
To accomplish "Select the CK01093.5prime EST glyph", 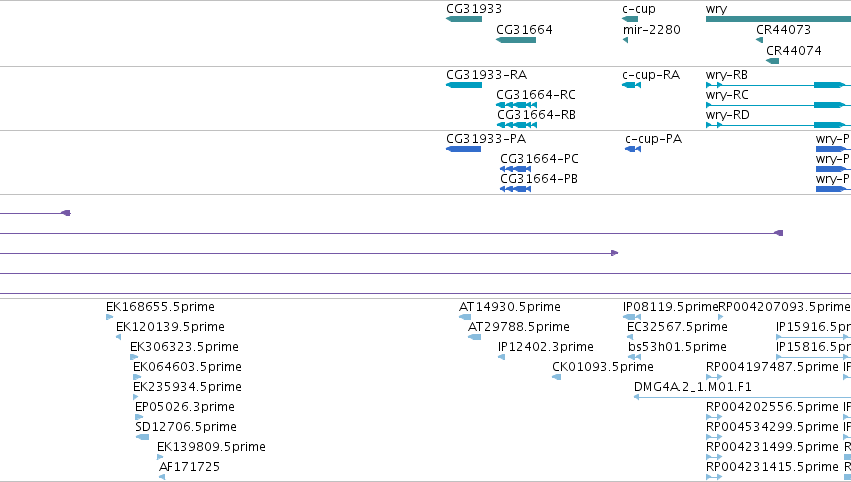I will [x=556, y=377].
